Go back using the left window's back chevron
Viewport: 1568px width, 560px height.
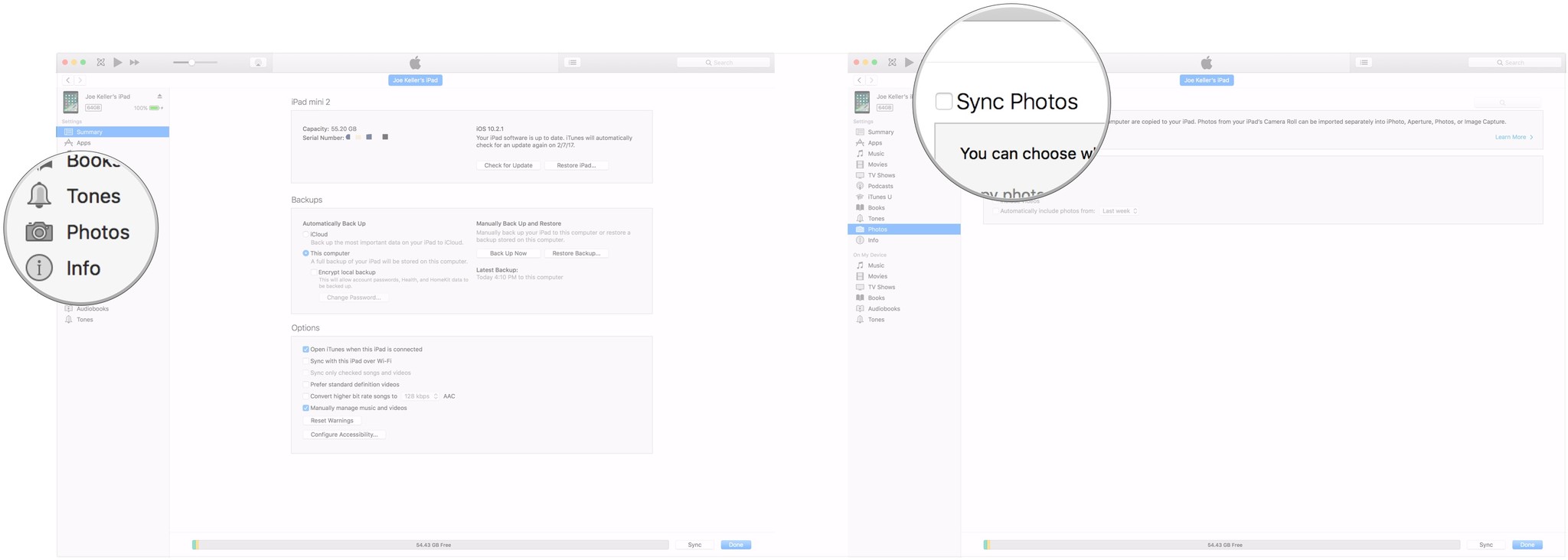(68, 80)
